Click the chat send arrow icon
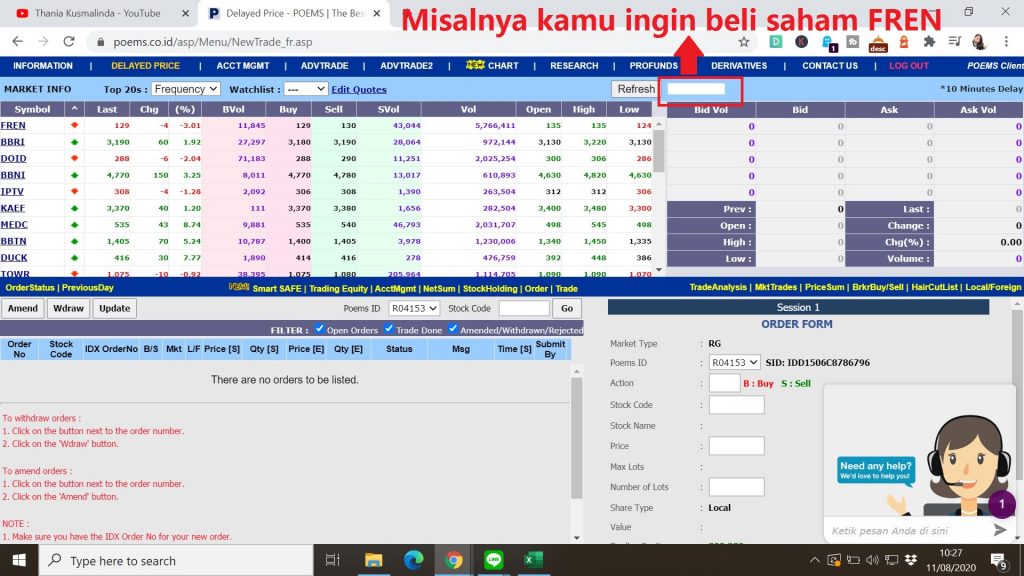 [x=999, y=530]
